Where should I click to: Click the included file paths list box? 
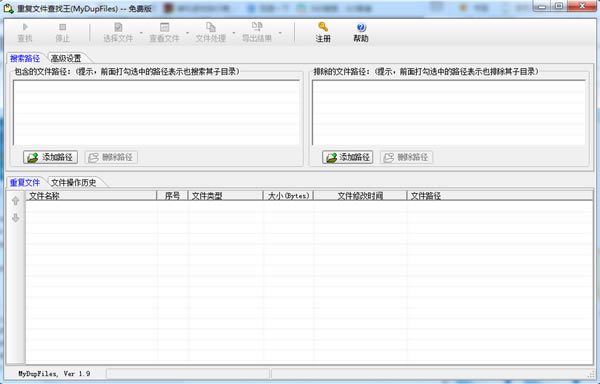point(156,112)
